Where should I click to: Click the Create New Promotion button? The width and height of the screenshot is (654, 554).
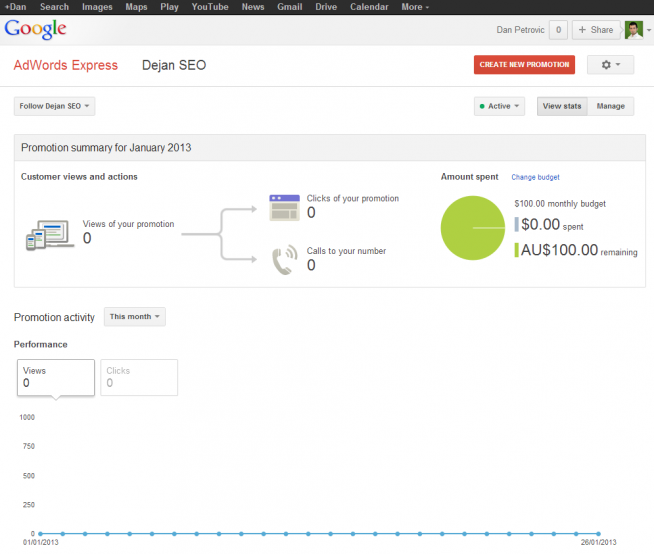(524, 65)
